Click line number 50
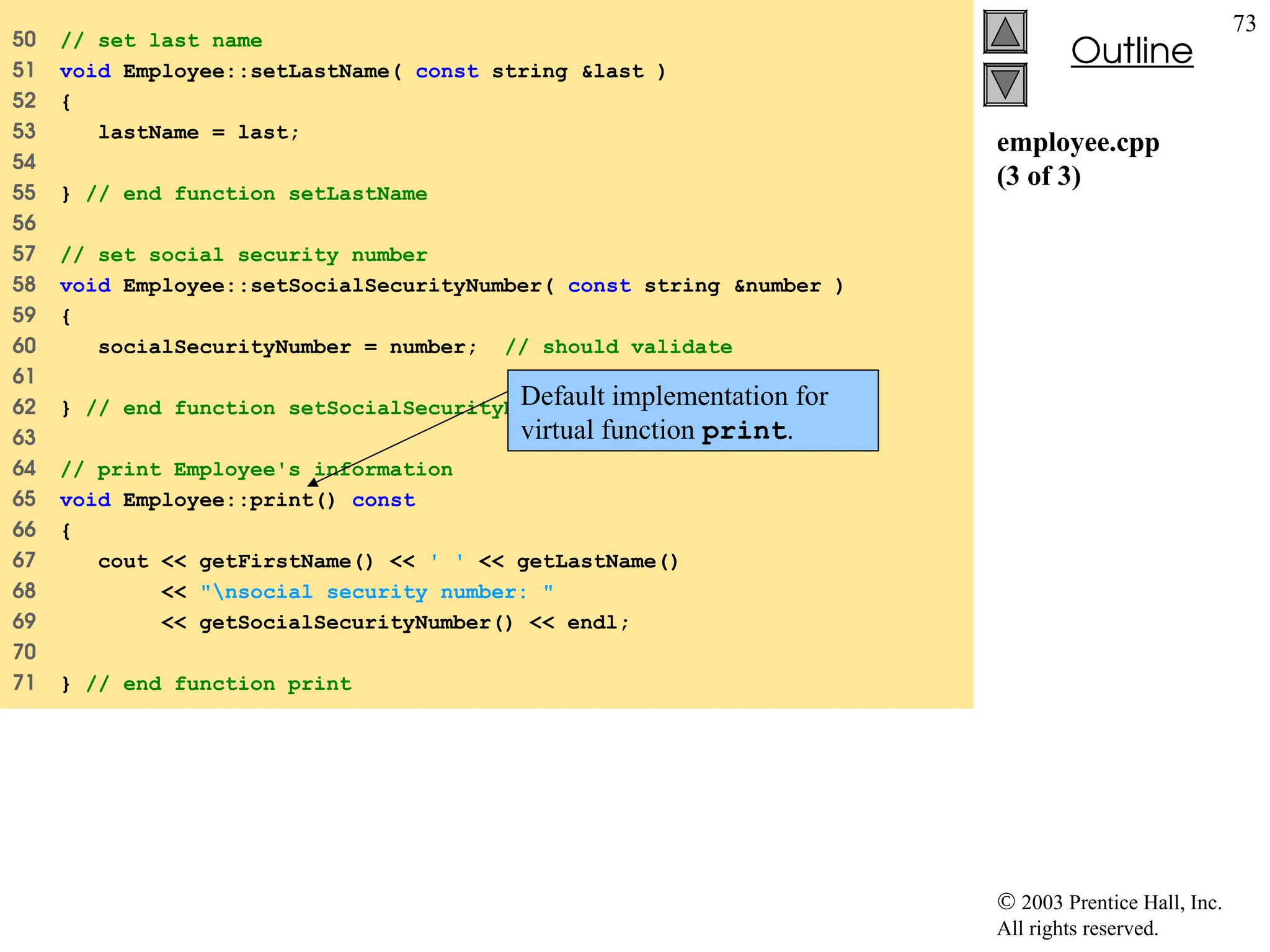The height and width of the screenshot is (952, 1270). tap(24, 40)
